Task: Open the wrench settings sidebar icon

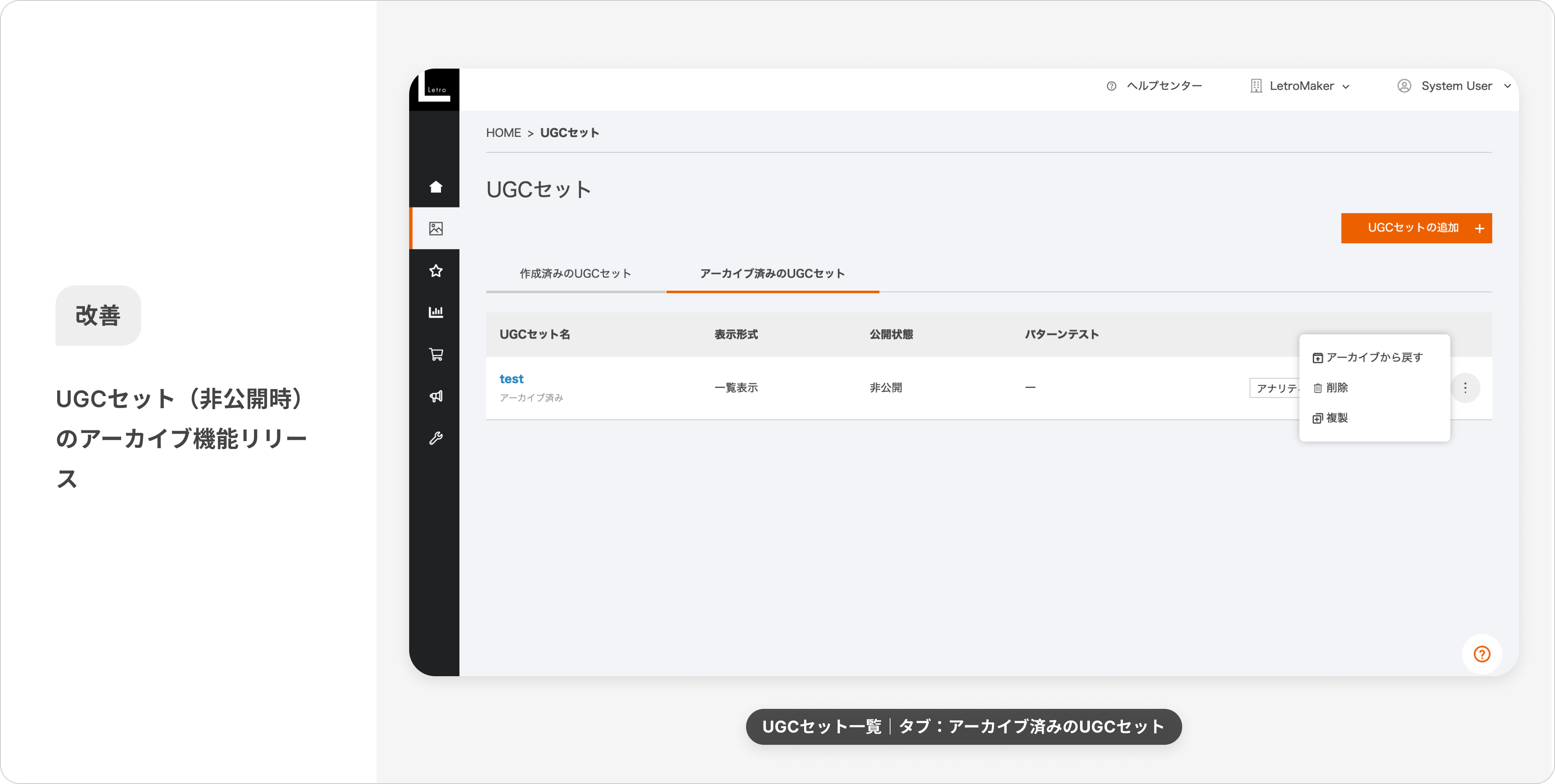Action: coord(436,438)
